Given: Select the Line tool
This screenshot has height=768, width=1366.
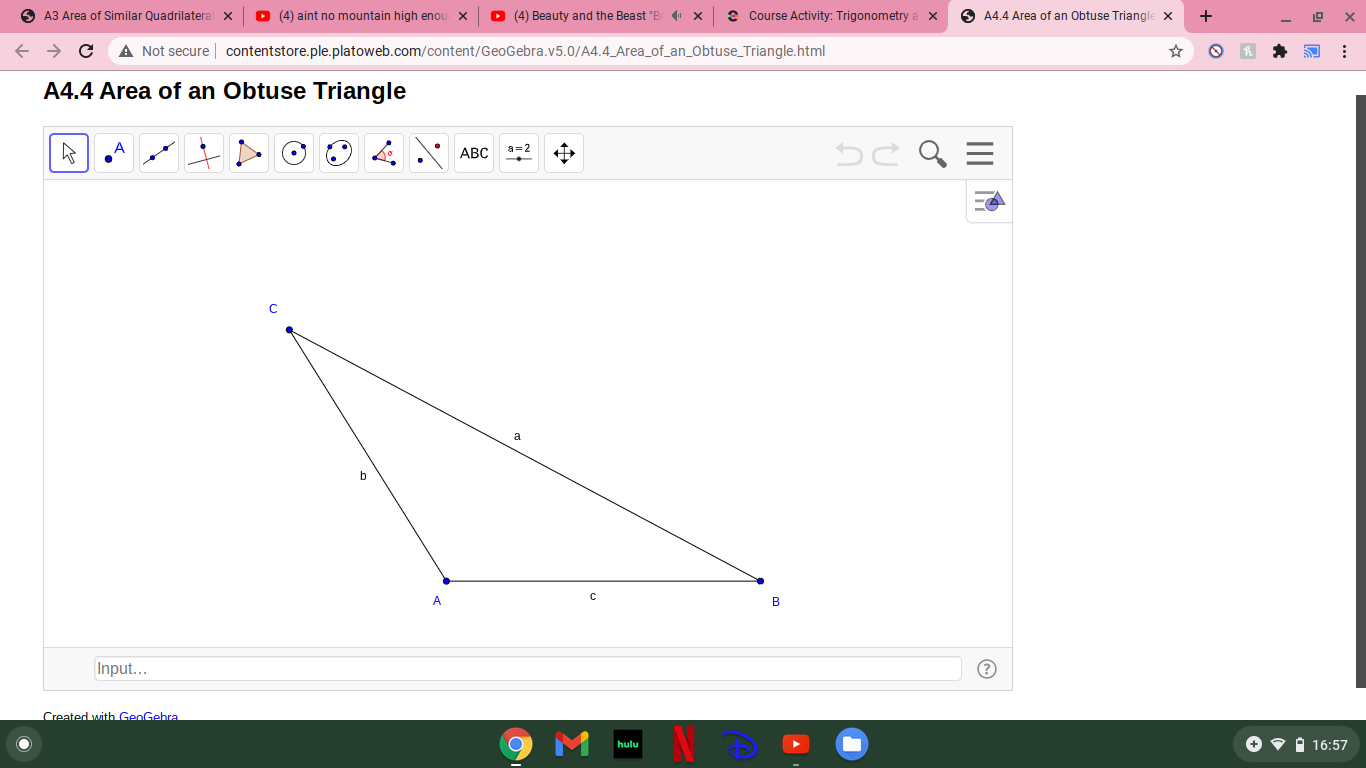Looking at the screenshot, I should (158, 152).
